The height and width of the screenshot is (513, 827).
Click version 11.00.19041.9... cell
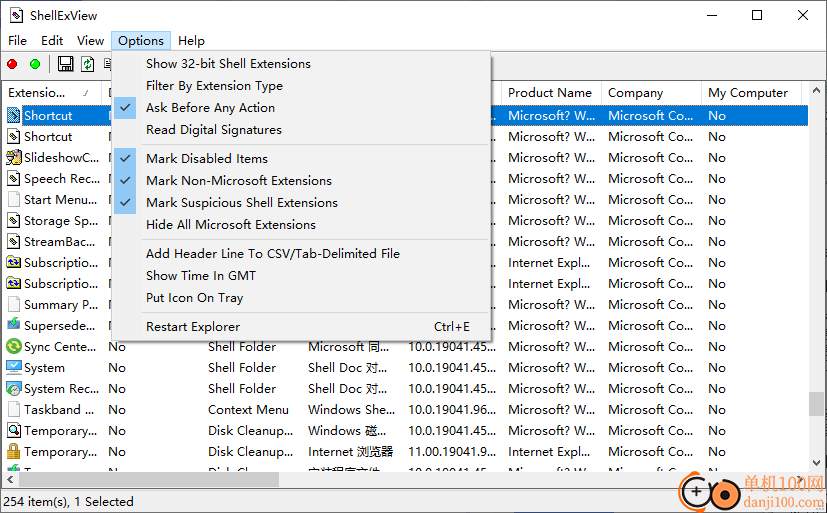click(452, 452)
